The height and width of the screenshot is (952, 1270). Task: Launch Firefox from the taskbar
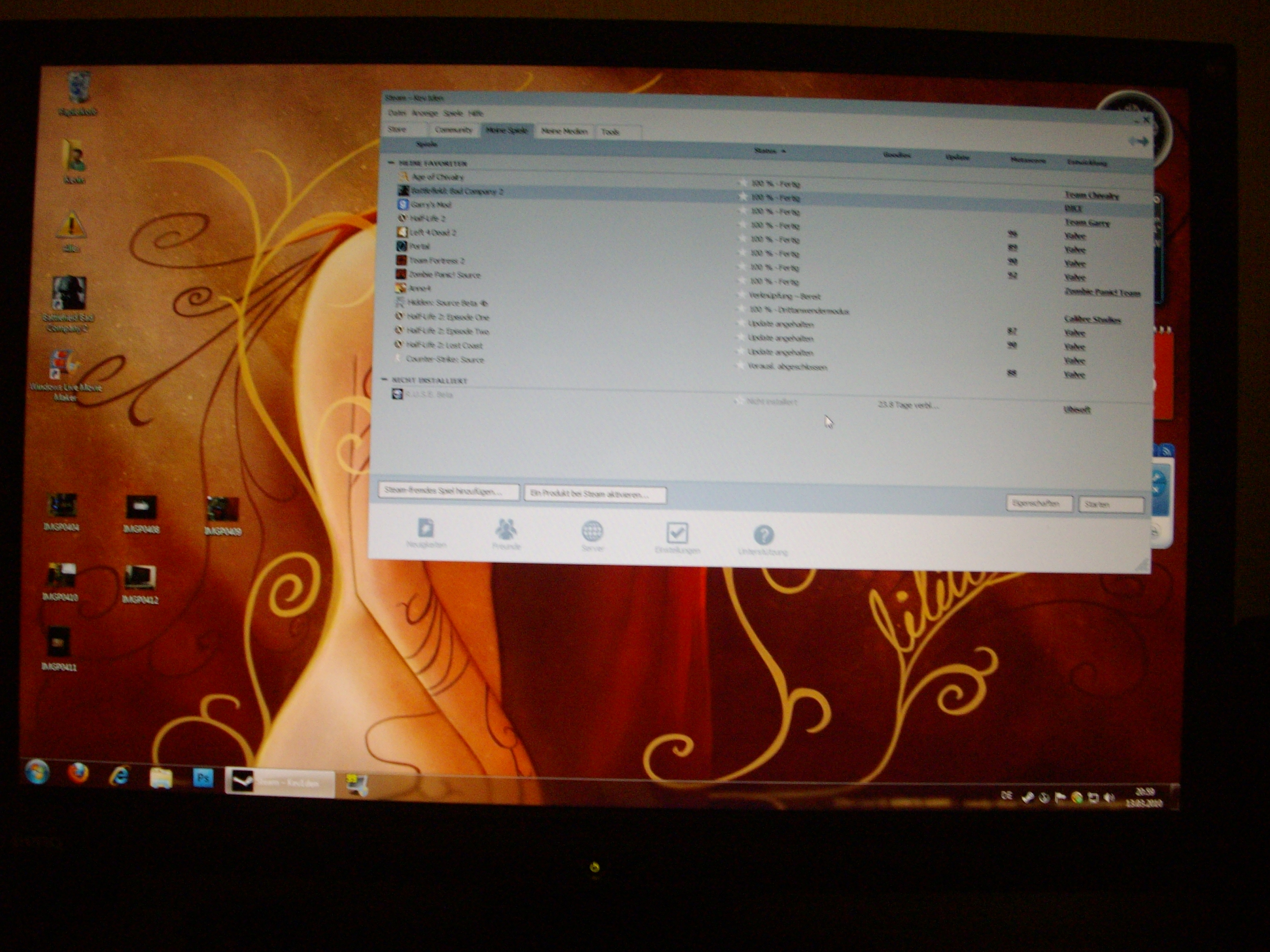tap(78, 774)
